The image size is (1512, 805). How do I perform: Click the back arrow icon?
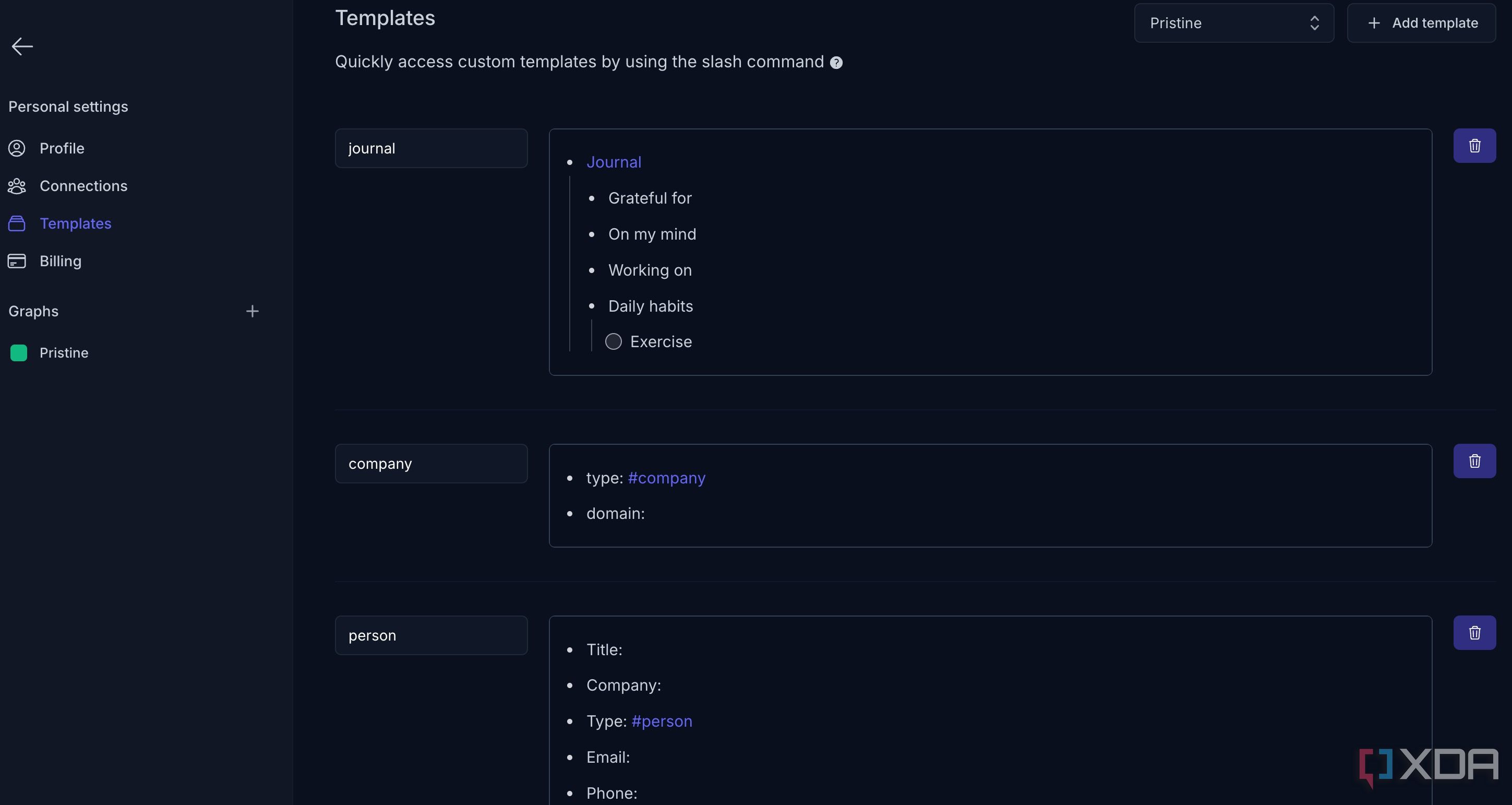click(x=22, y=46)
